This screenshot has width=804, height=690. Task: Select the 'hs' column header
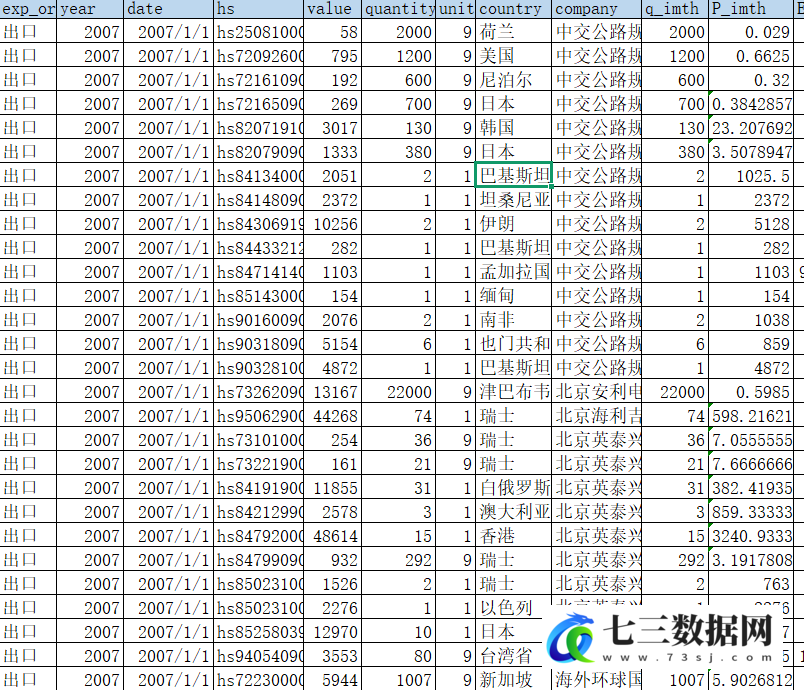pos(258,9)
